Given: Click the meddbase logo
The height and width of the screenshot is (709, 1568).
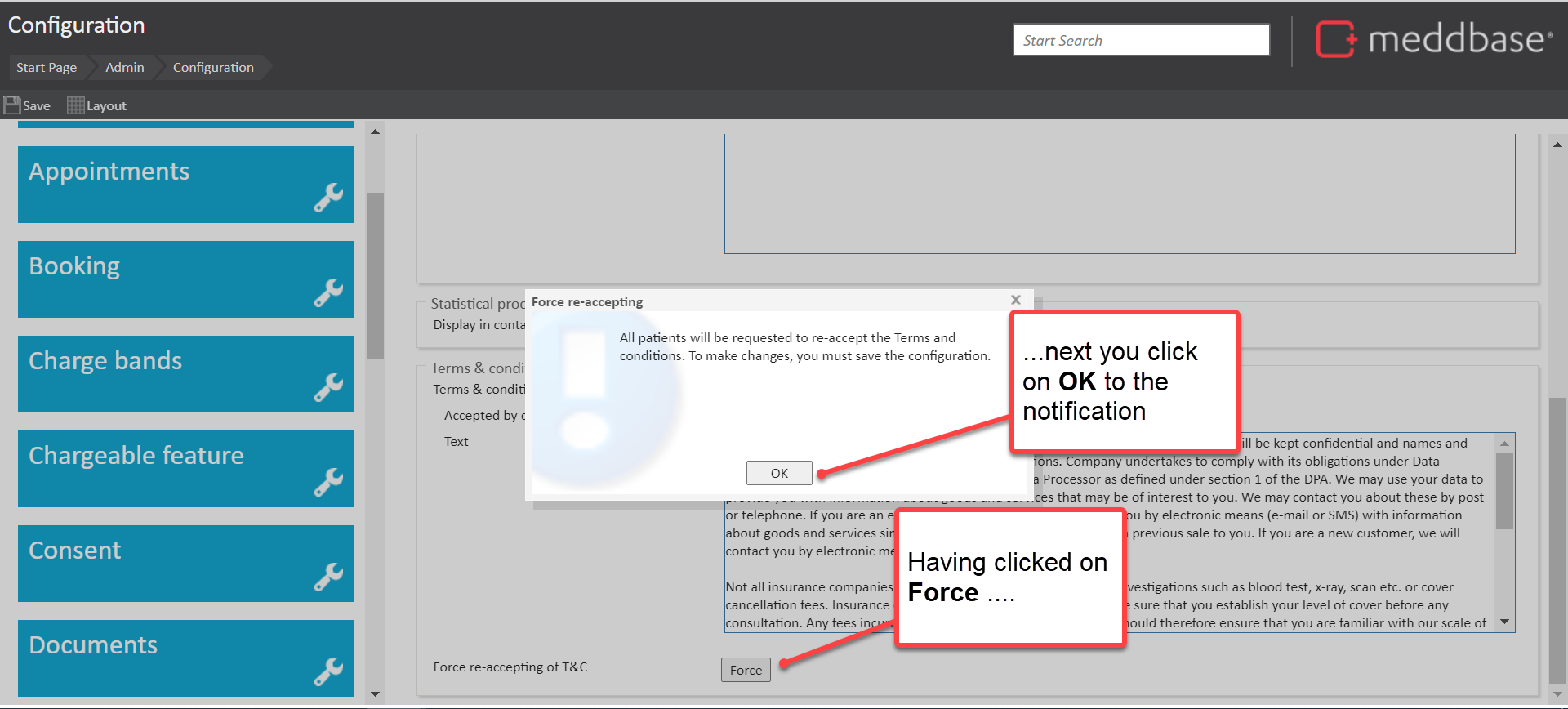Looking at the screenshot, I should (x=1434, y=39).
